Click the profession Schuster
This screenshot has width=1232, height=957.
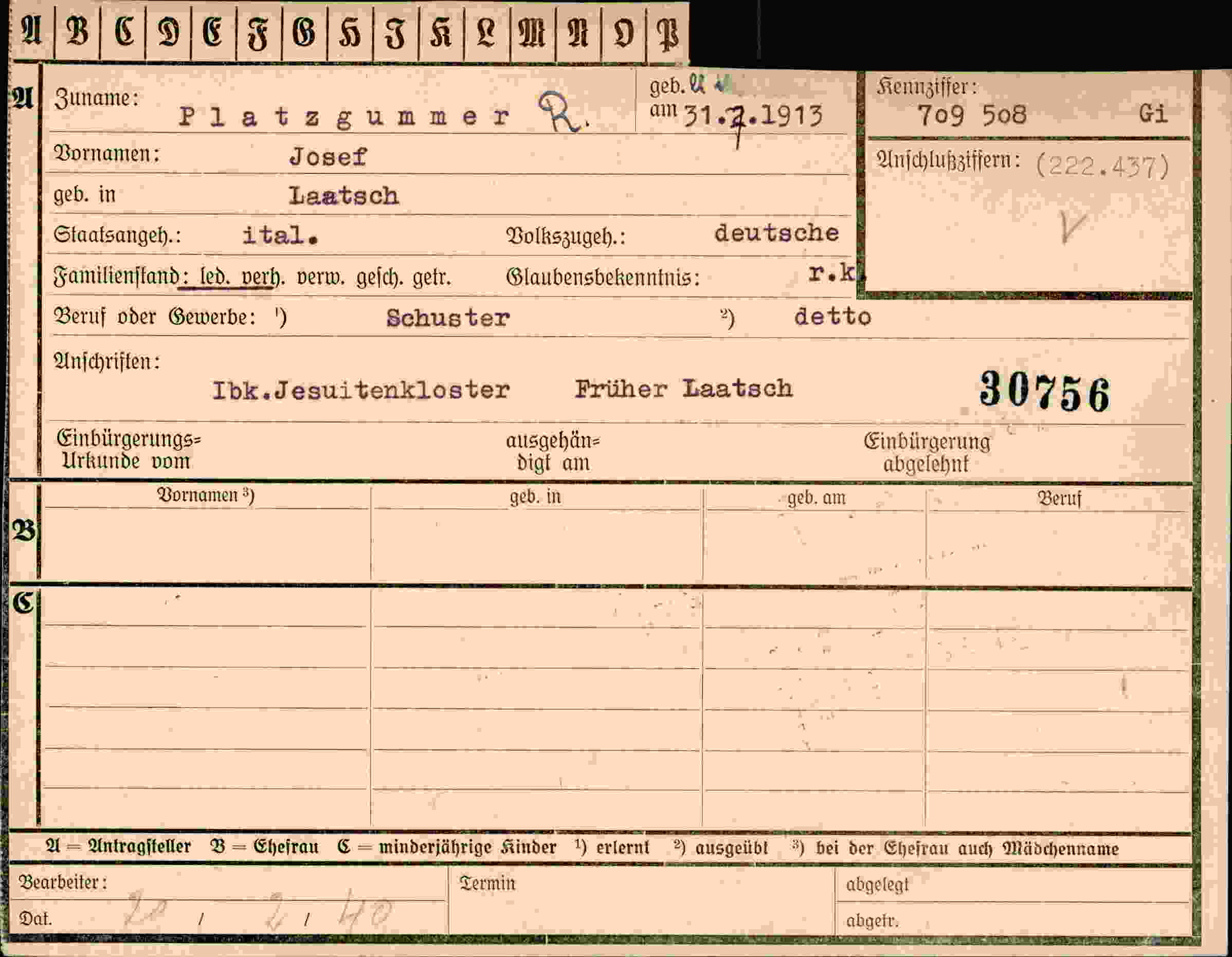click(x=448, y=318)
